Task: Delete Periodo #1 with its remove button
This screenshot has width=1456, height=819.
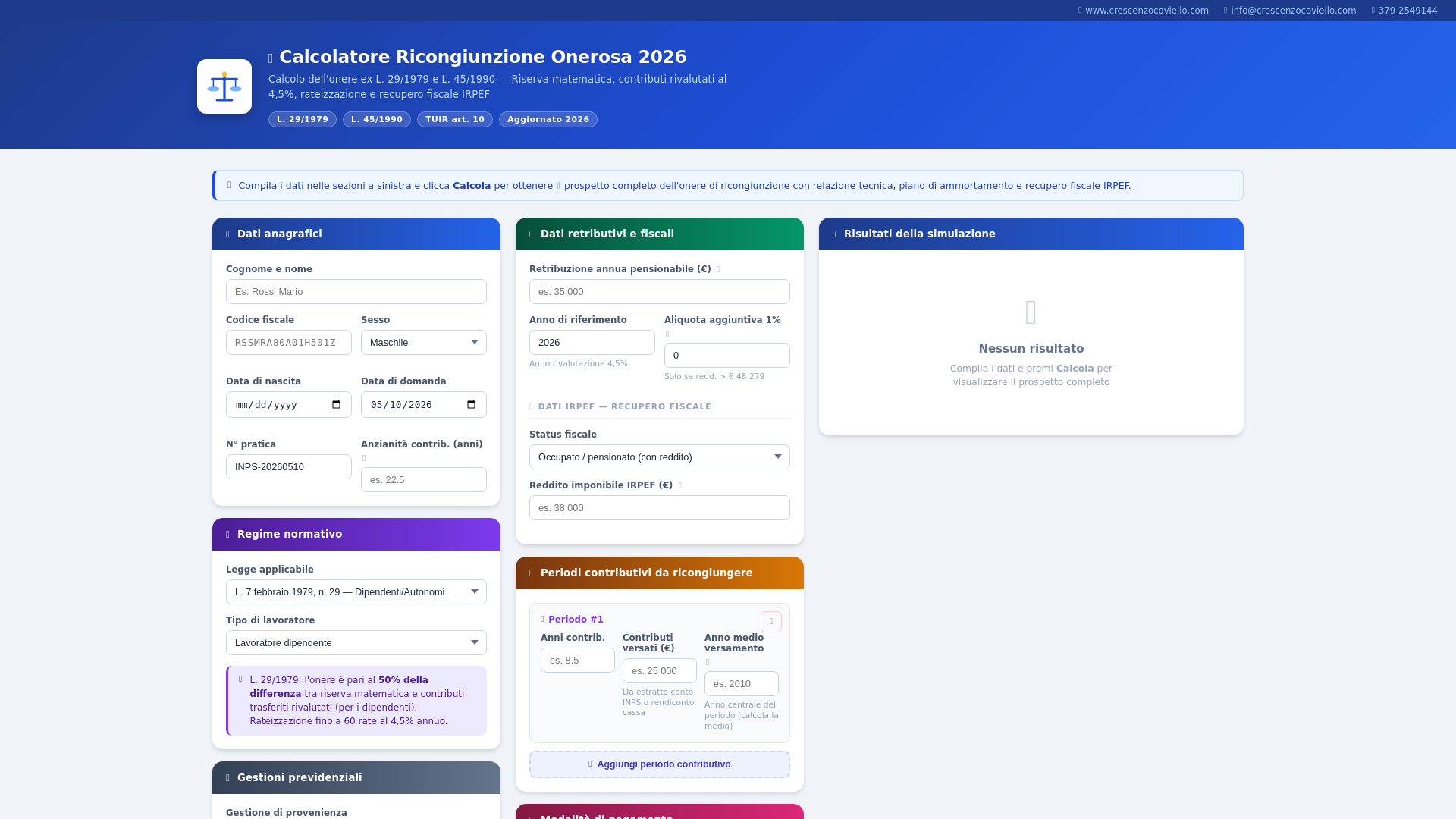Action: tap(771, 622)
